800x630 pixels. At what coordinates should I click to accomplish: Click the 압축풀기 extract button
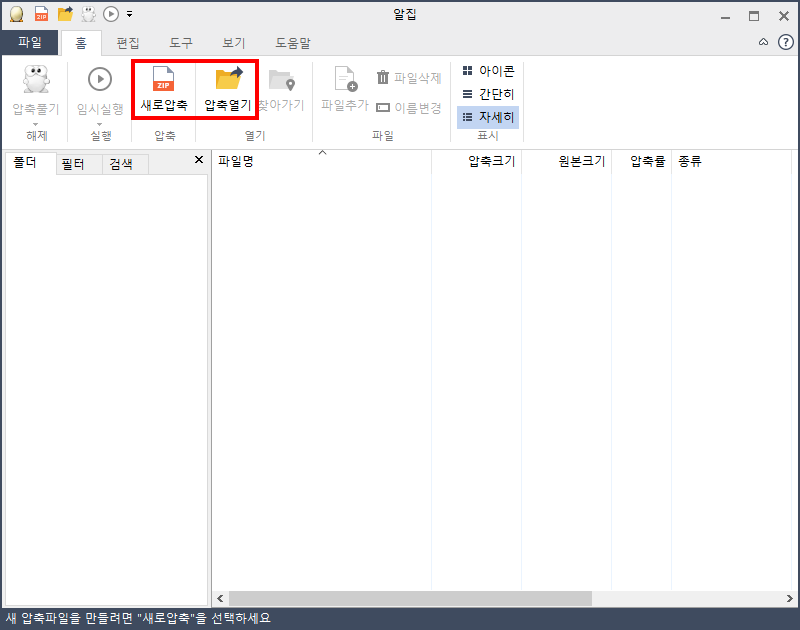pos(36,90)
